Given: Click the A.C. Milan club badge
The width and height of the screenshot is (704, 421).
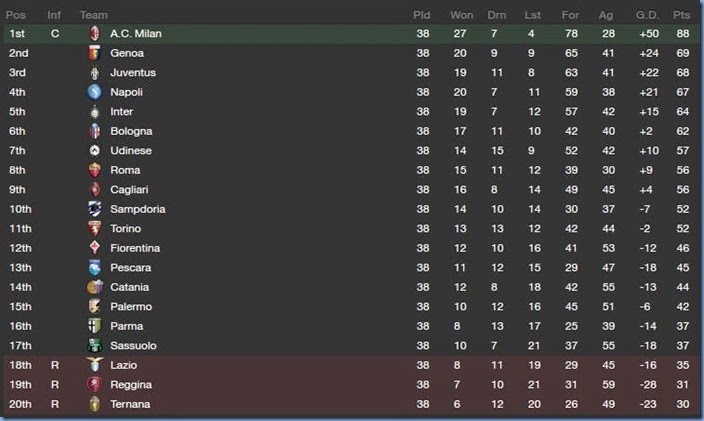Looking at the screenshot, I should 95,34.
